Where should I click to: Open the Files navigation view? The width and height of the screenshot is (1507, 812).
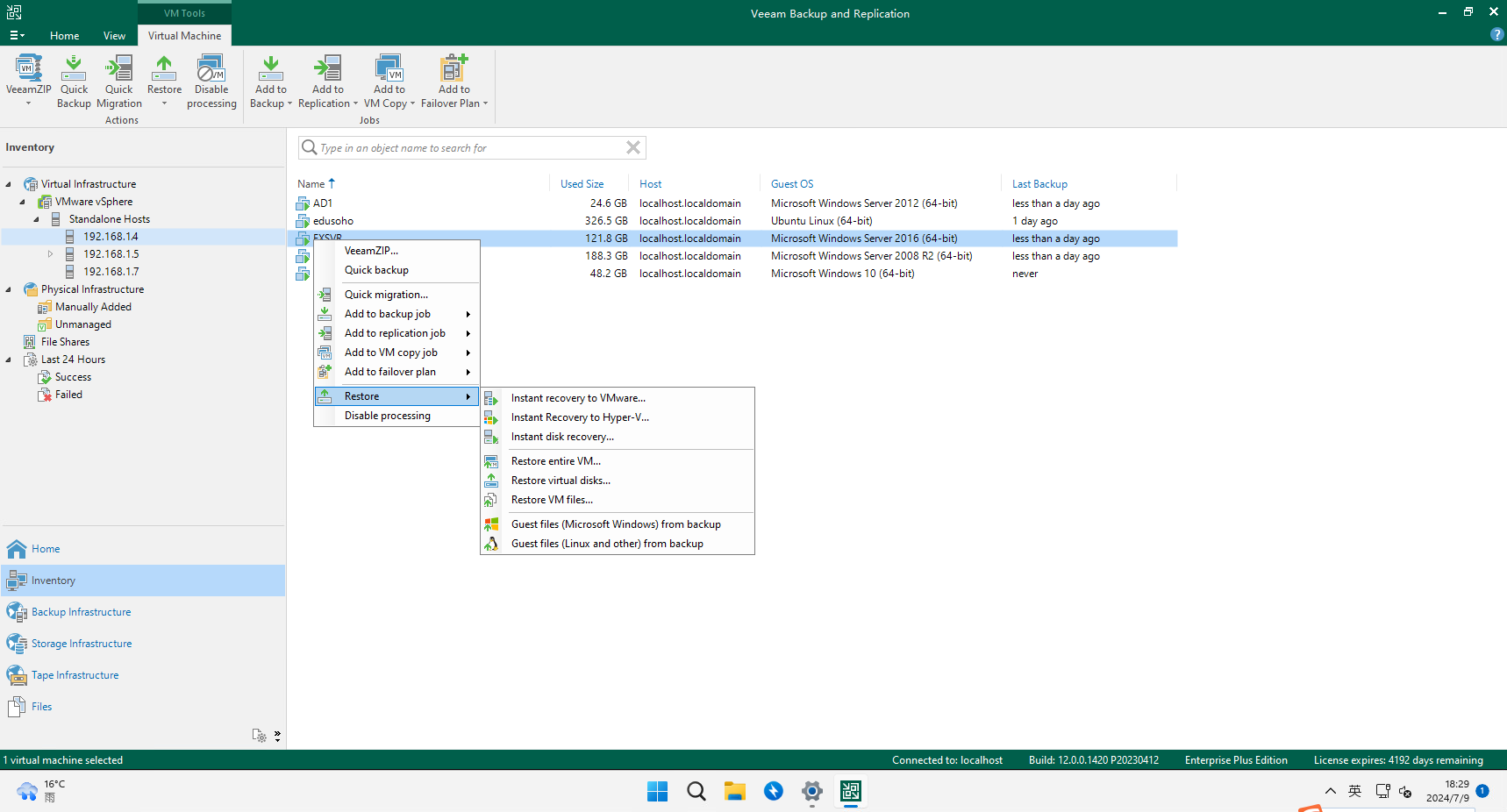point(143,707)
